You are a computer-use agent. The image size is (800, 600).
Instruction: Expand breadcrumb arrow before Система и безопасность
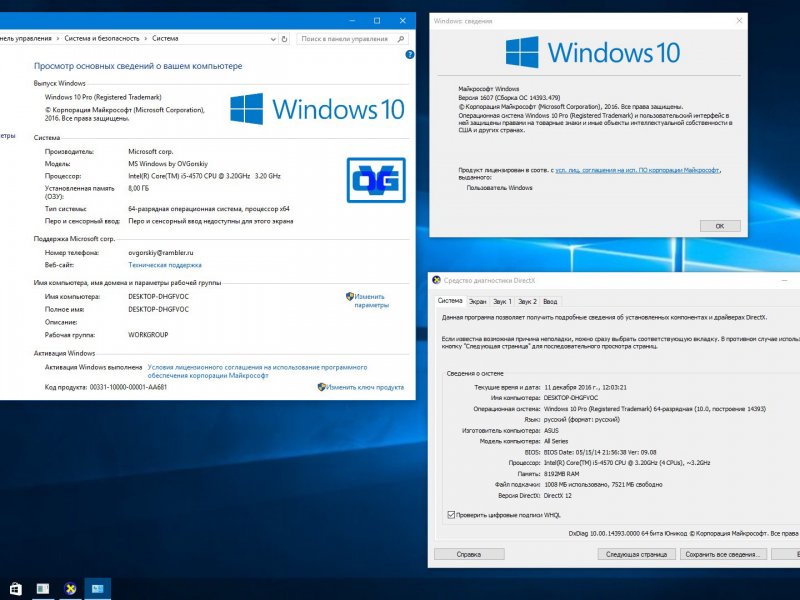tap(58, 38)
